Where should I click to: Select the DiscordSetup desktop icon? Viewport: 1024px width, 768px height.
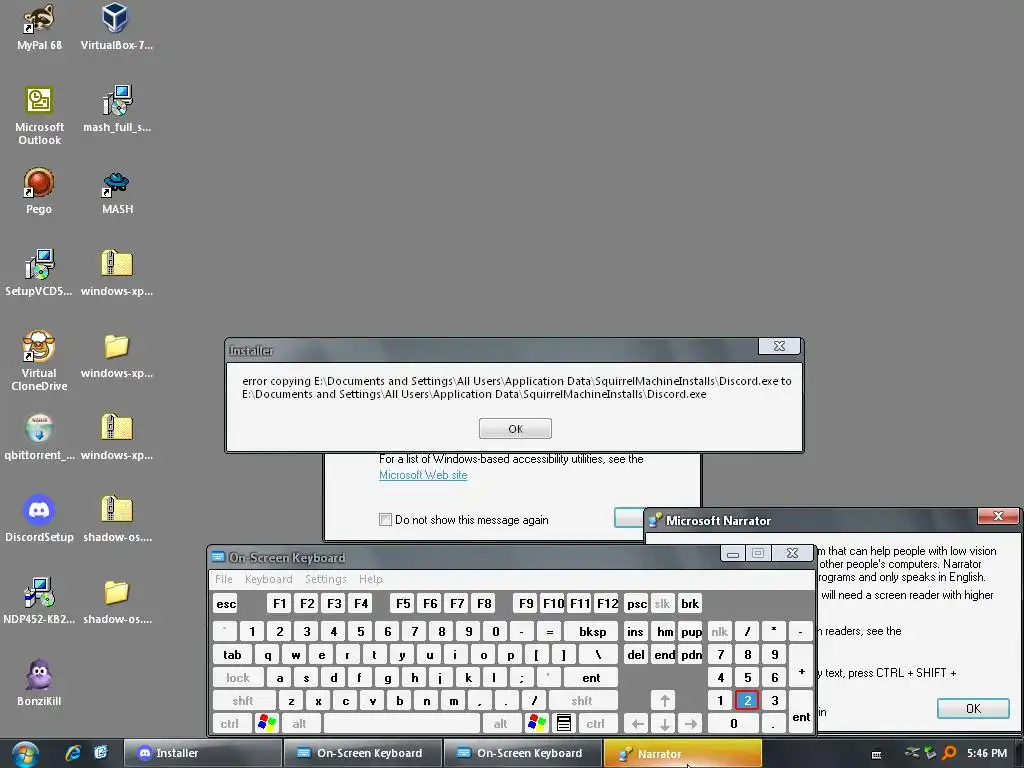[x=39, y=519]
